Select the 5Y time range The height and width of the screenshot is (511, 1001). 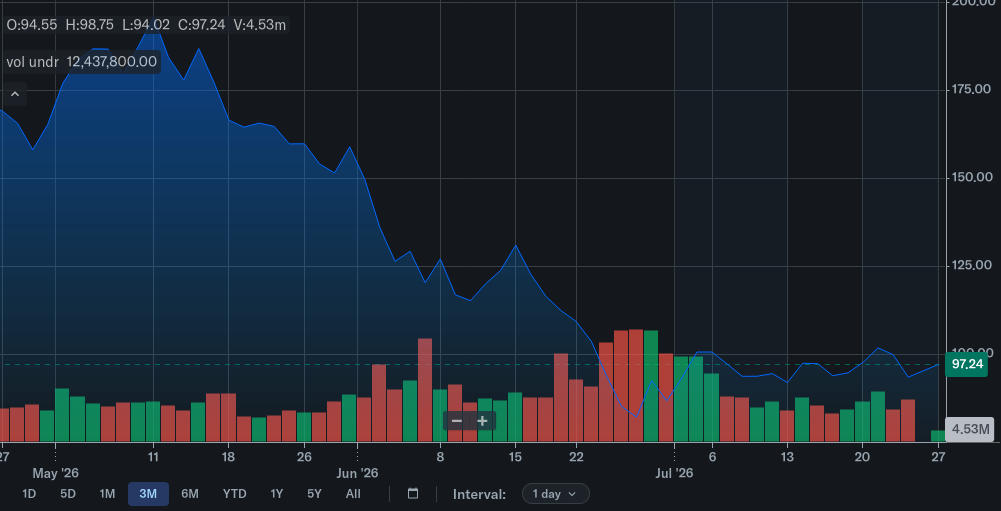[x=314, y=494]
